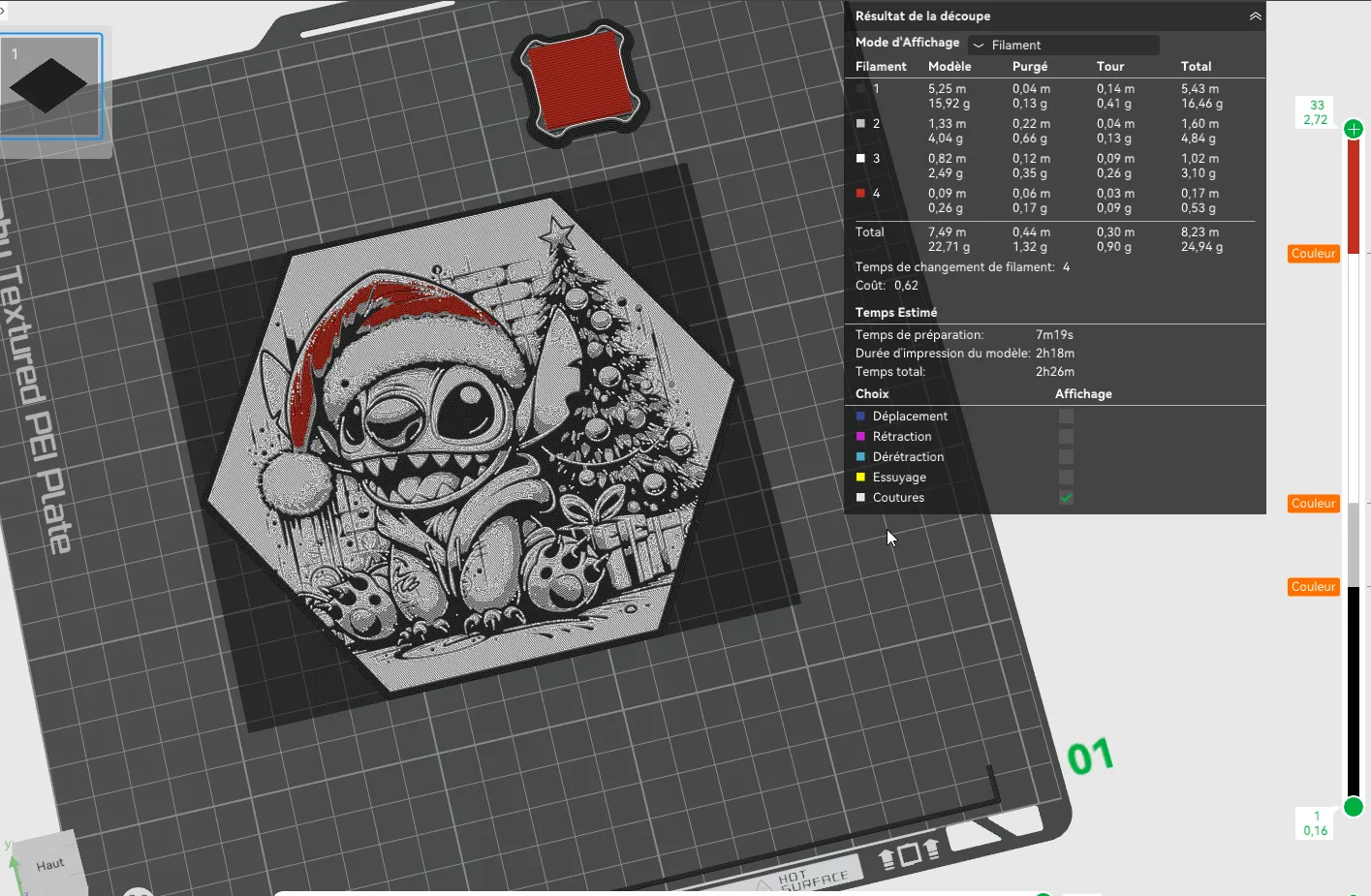Click the 15,92 g model weight value
Image resolution: width=1371 pixels, height=896 pixels.
(949, 104)
